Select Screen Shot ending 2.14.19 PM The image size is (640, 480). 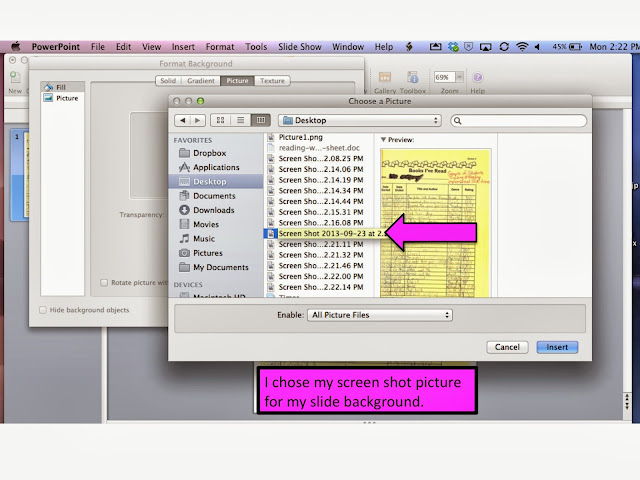click(x=321, y=180)
